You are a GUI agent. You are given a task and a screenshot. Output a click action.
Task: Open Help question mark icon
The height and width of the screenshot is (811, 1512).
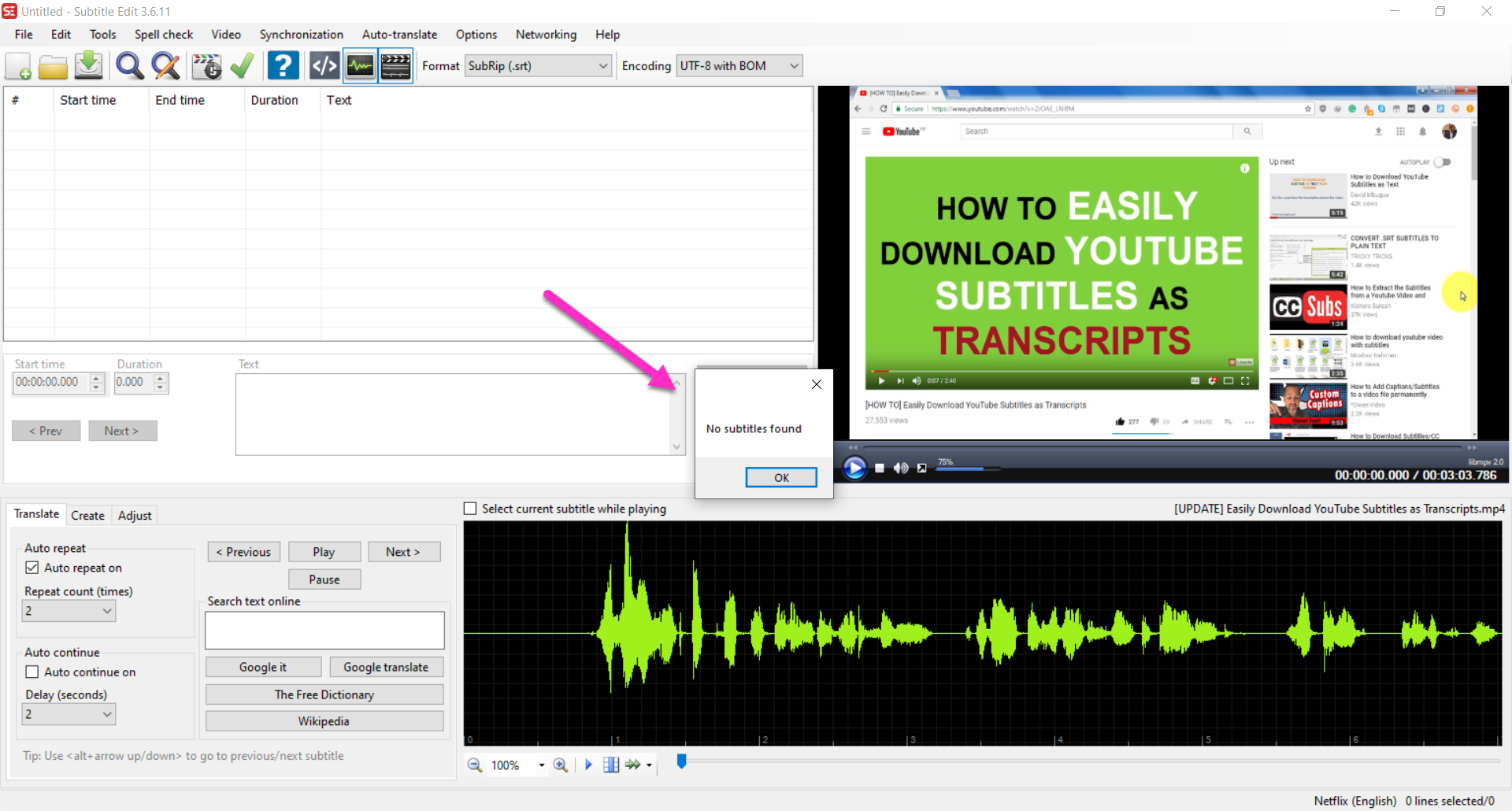pos(283,66)
